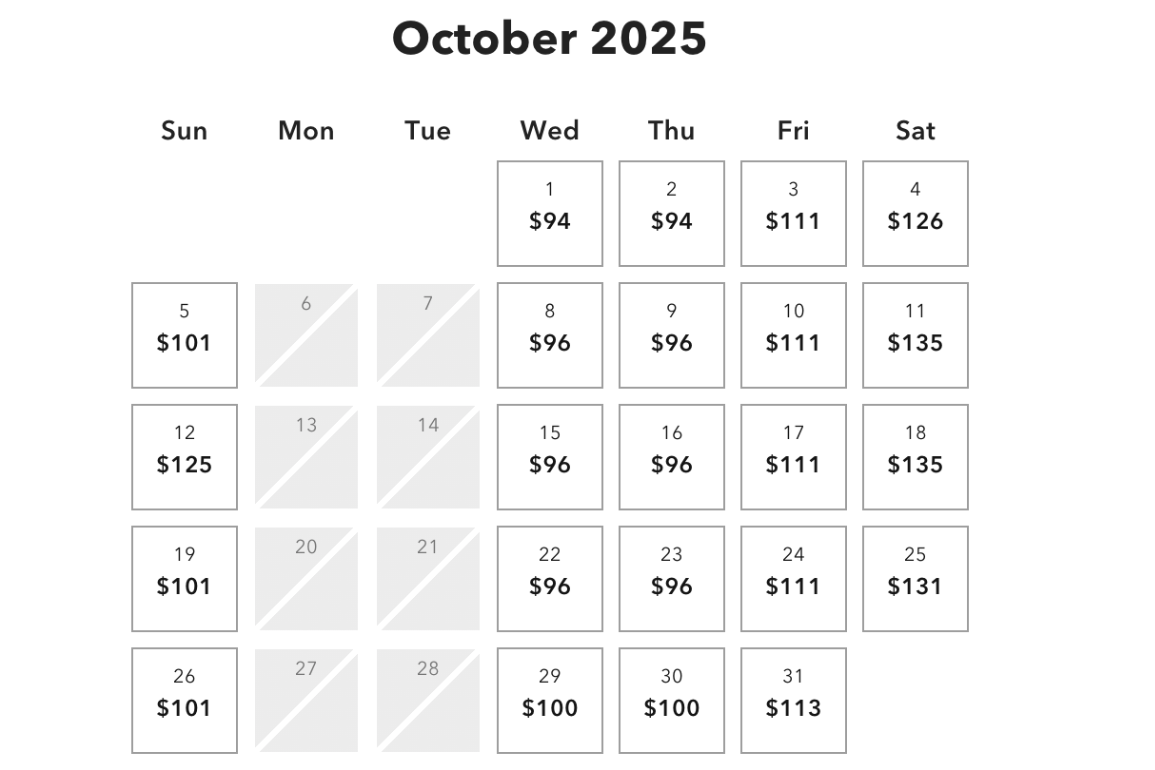This screenshot has width=1155, height=770.
Task: Click Sunday October 5 at $101
Action: 184,335
